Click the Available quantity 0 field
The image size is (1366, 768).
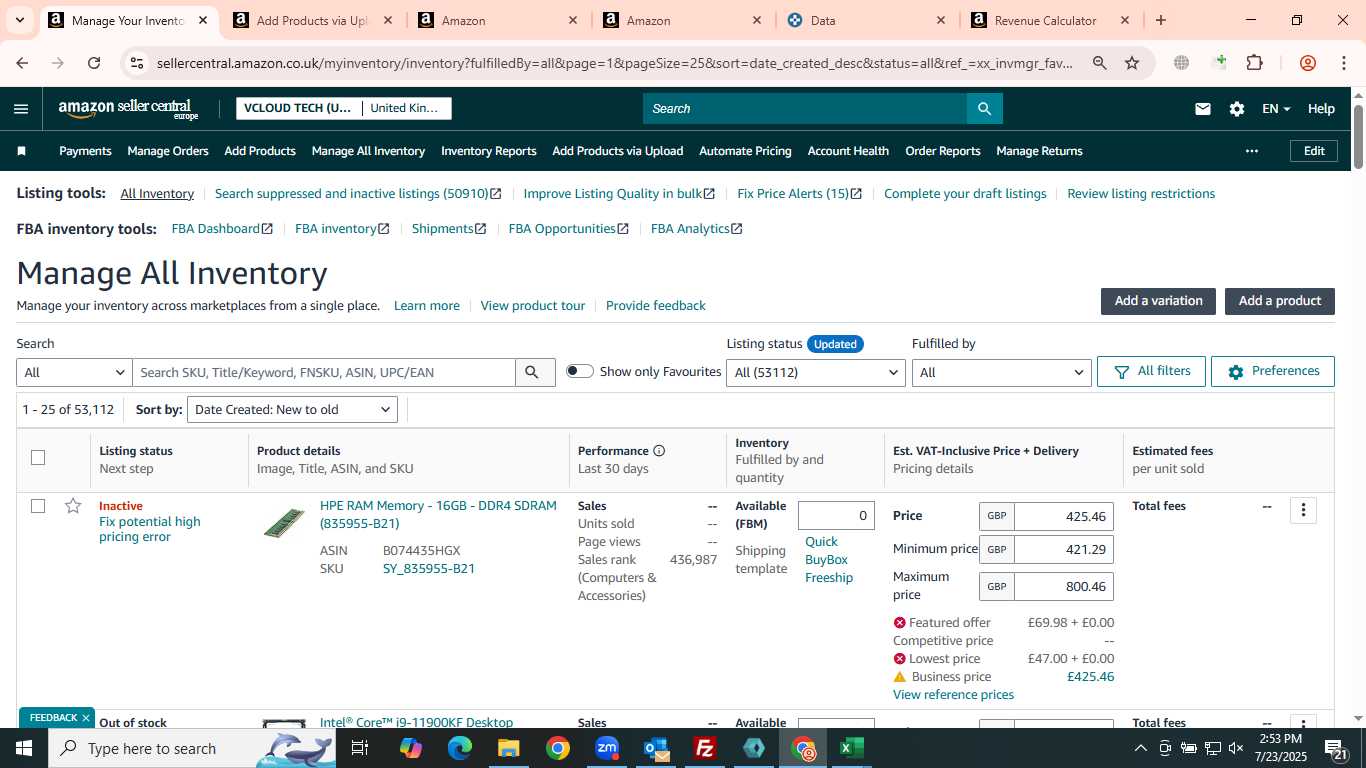pos(836,516)
